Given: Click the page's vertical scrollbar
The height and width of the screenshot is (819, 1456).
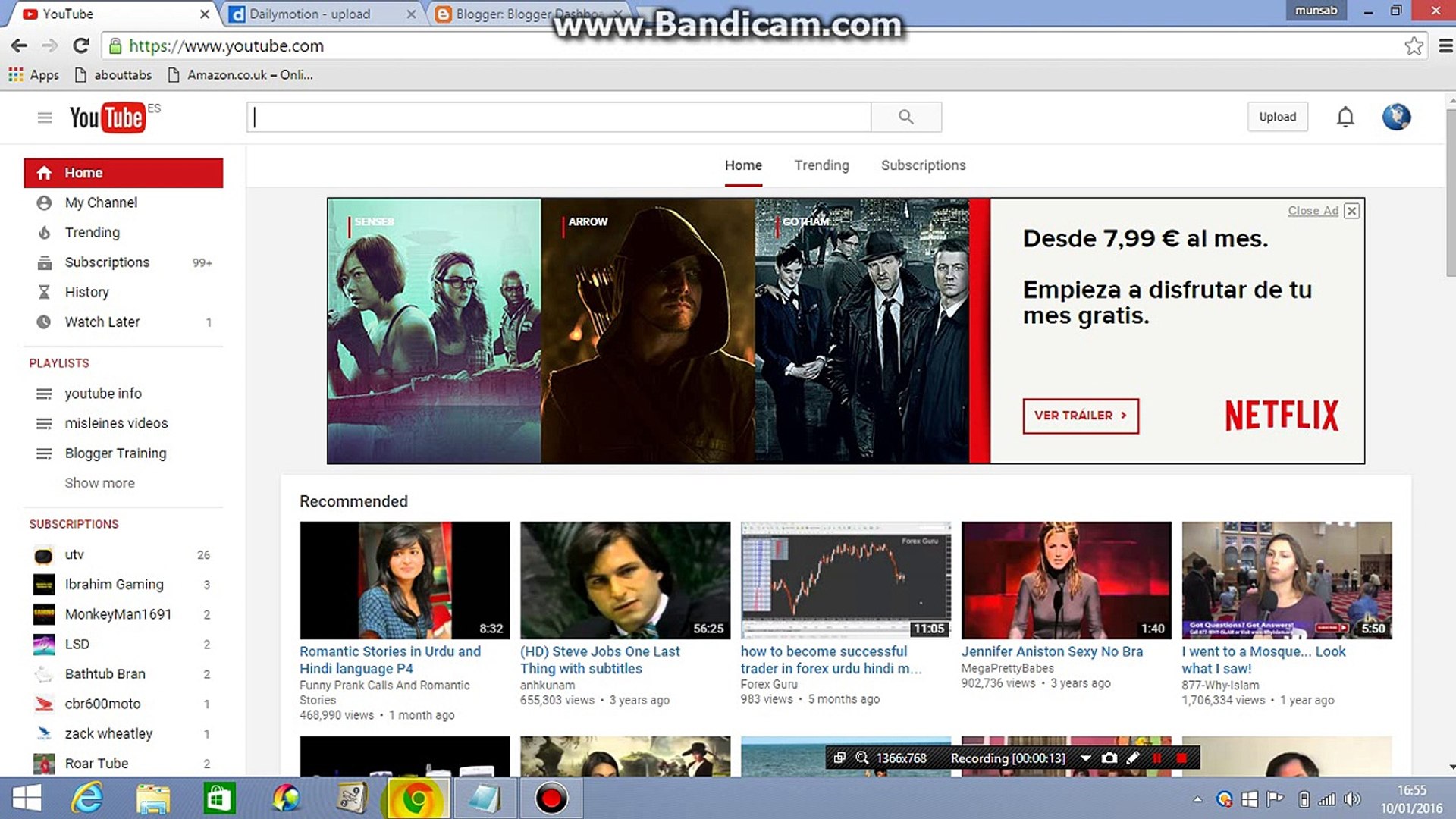Looking at the screenshot, I should click(x=1450, y=193).
